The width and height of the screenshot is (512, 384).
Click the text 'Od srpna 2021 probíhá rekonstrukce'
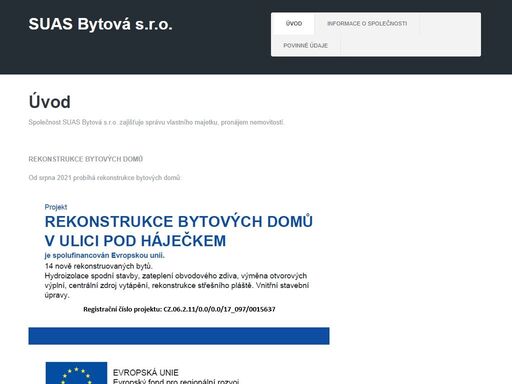(104, 178)
